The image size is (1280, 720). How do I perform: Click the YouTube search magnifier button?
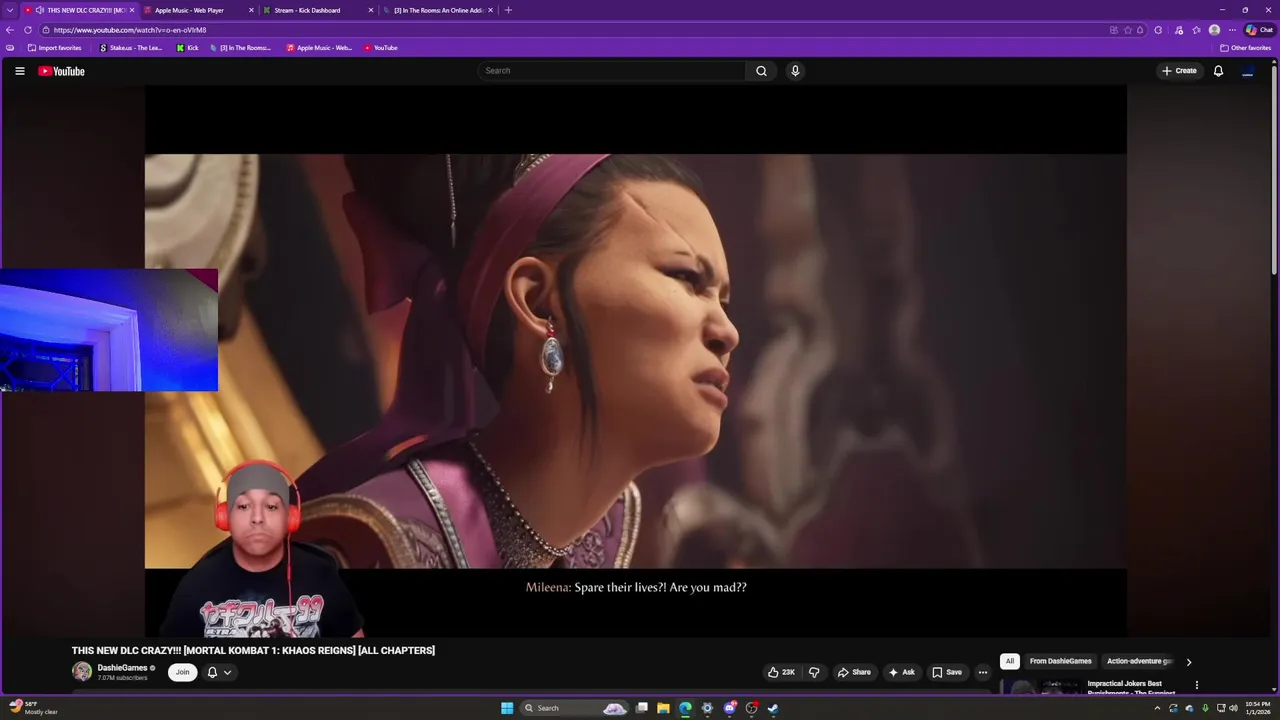pos(761,71)
